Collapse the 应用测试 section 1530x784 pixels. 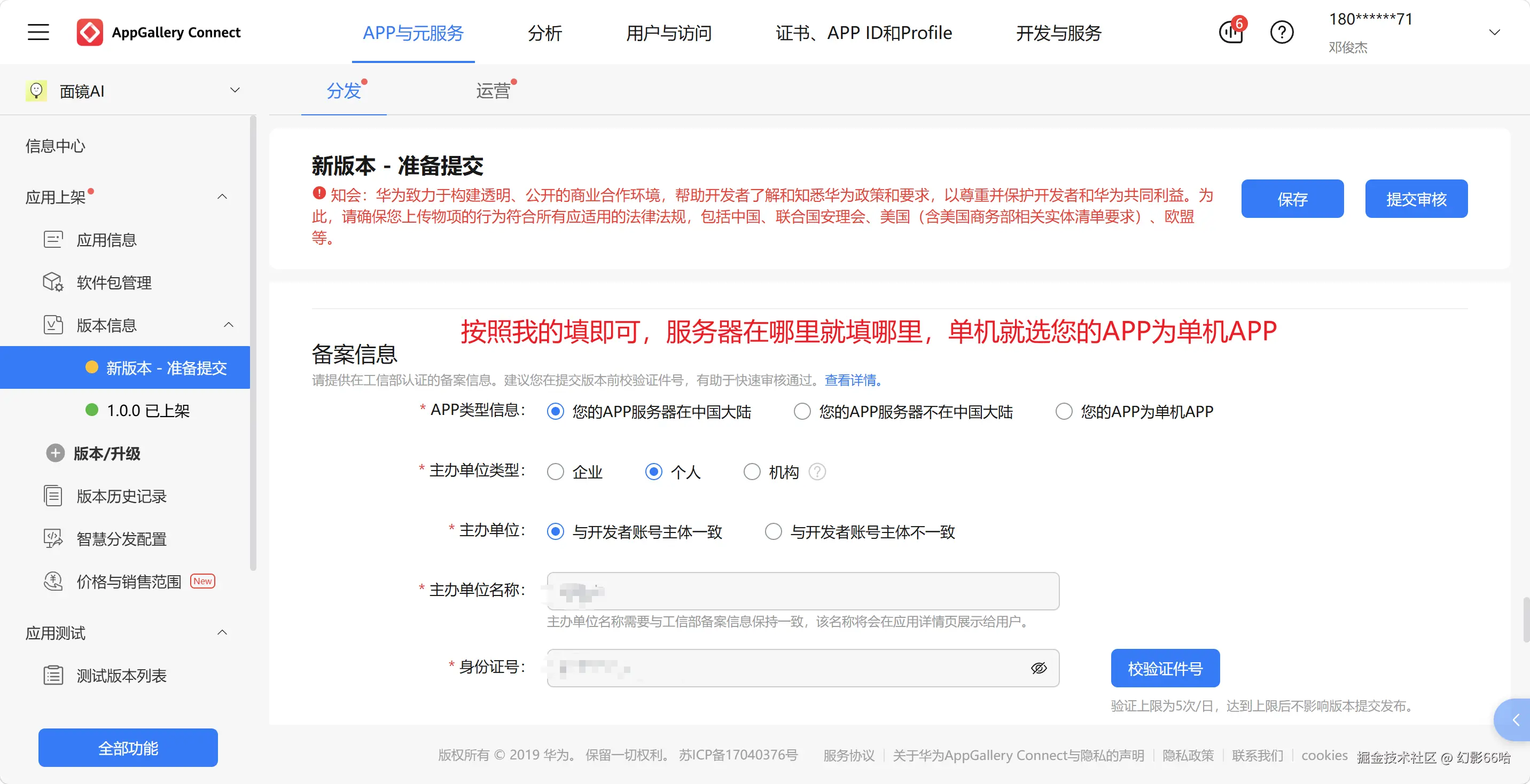pyautogui.click(x=222, y=632)
